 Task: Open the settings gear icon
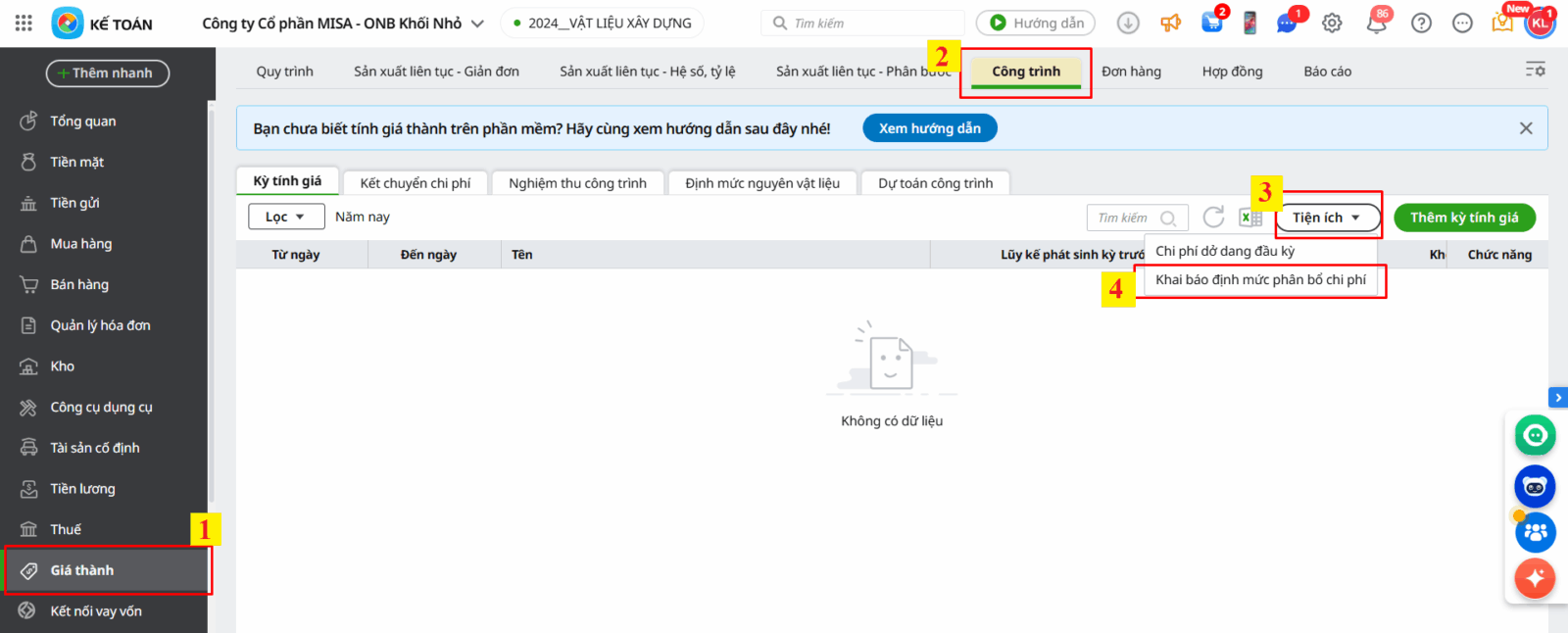pyautogui.click(x=1332, y=23)
